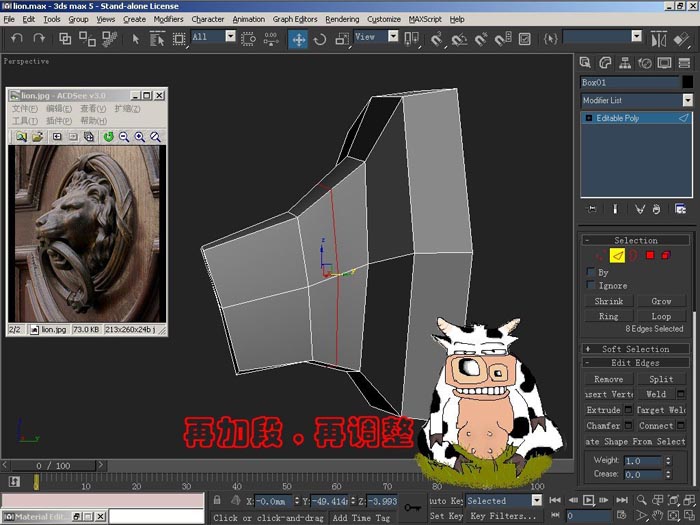Click the Weight spinner arrows
The height and width of the screenshot is (525, 700).
668,460
